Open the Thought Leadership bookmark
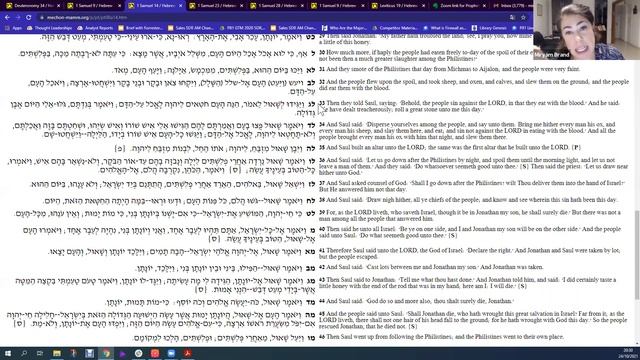This screenshot has height=360, width=640. tap(49, 28)
